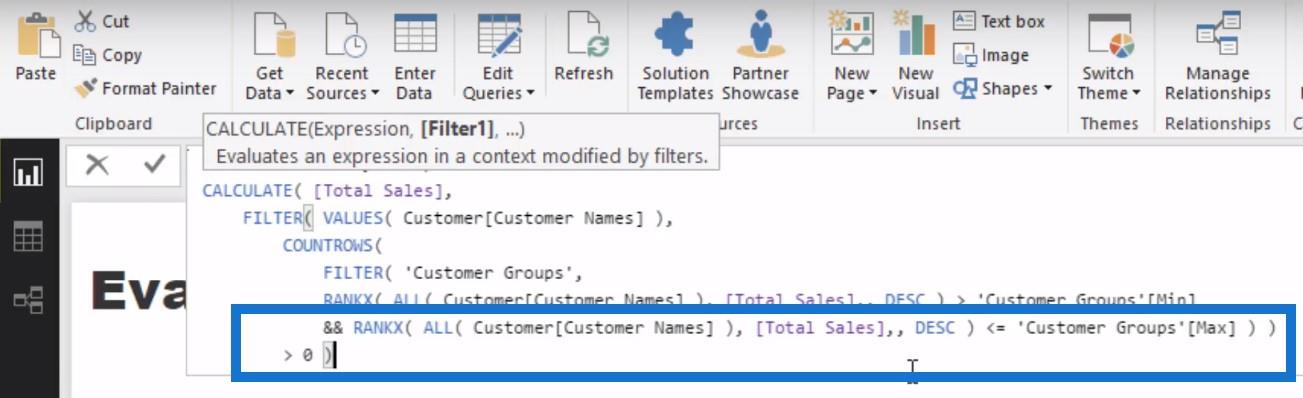Insert a Text box

pos(999,21)
